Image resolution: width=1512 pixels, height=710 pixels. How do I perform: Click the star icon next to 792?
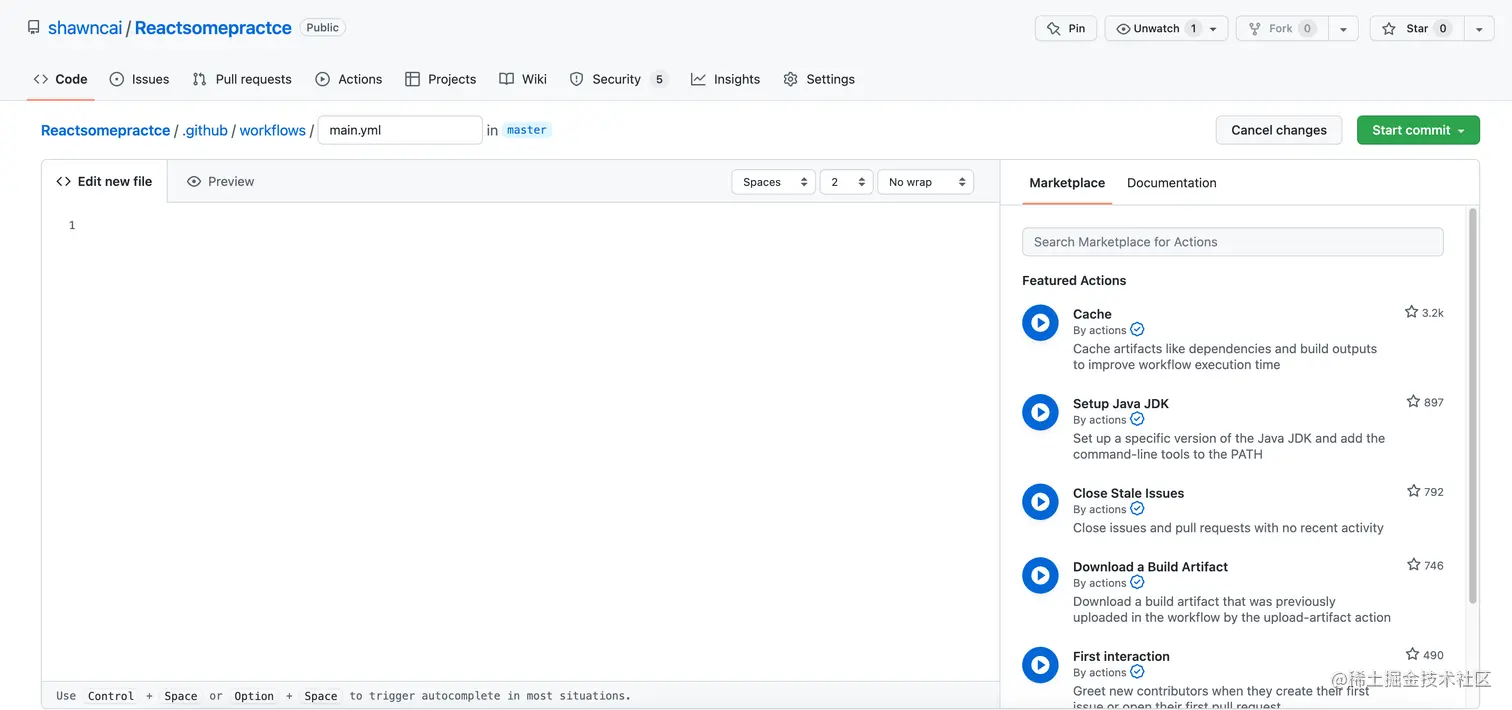click(1413, 491)
